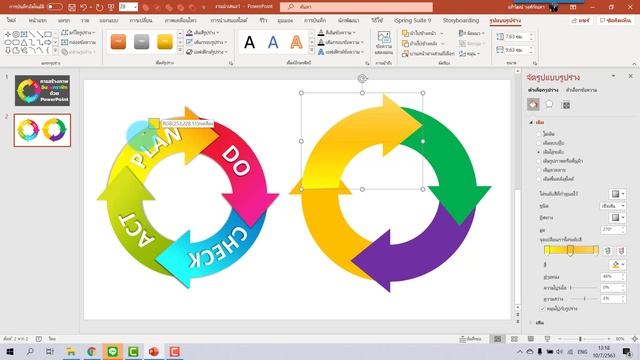Open the iSpring Suite 9 tab
640x360 pixels.
[412, 20]
